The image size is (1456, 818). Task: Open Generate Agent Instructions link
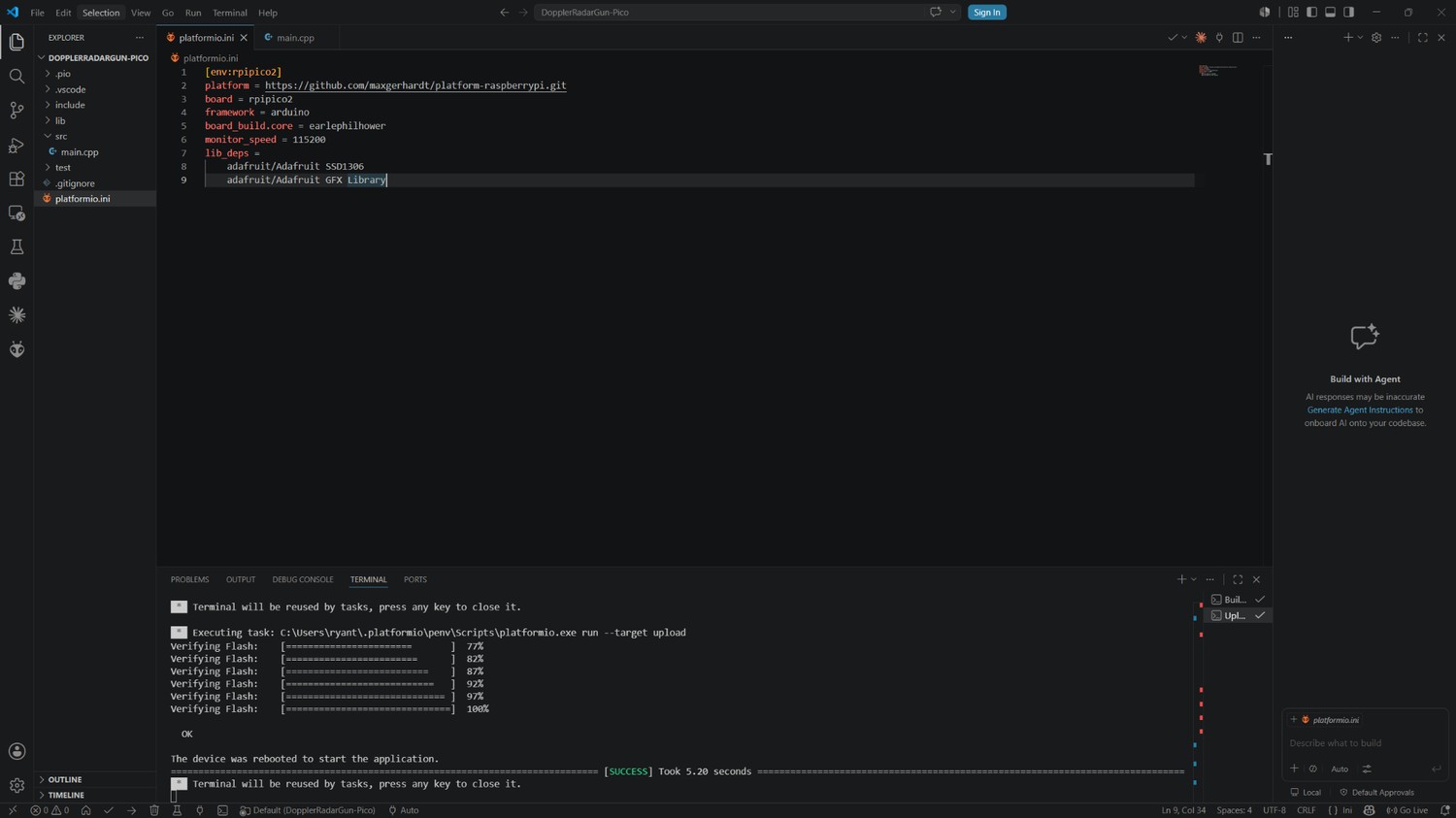pyautogui.click(x=1360, y=410)
